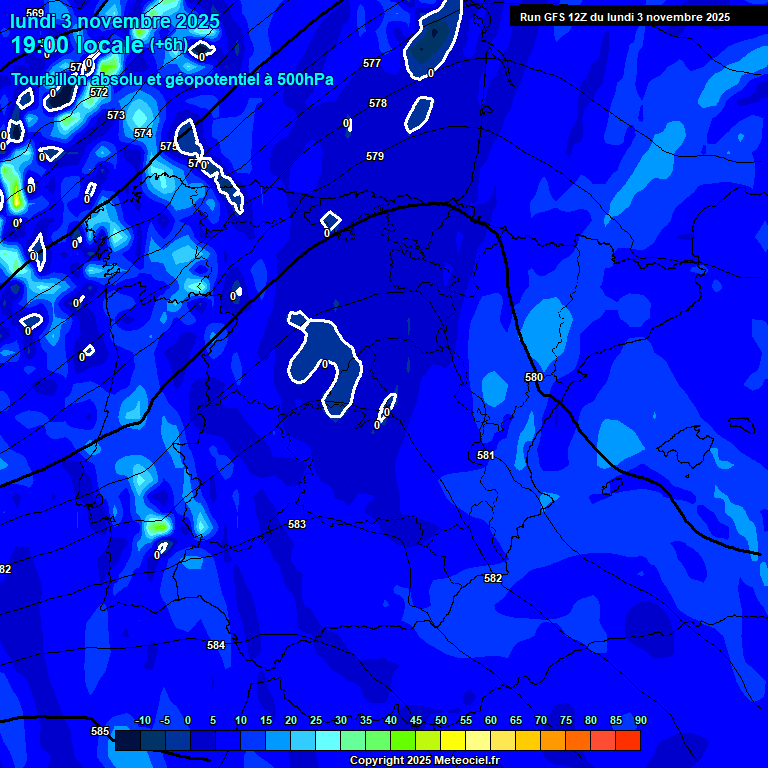768x768 pixels.
Task: Click the 585 contour label near legend
Action: coord(100,731)
